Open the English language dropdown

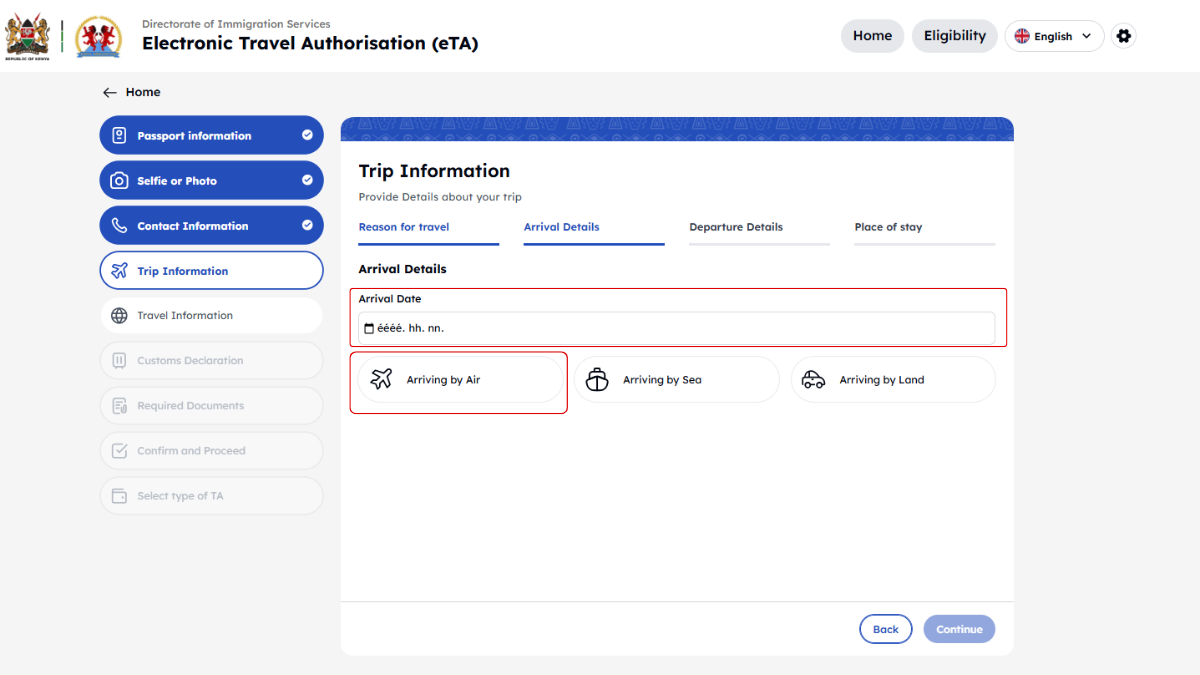(x=1054, y=36)
